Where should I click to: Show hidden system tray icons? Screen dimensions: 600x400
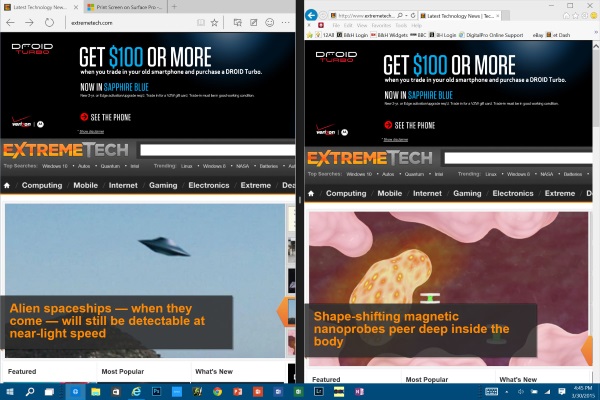point(507,392)
